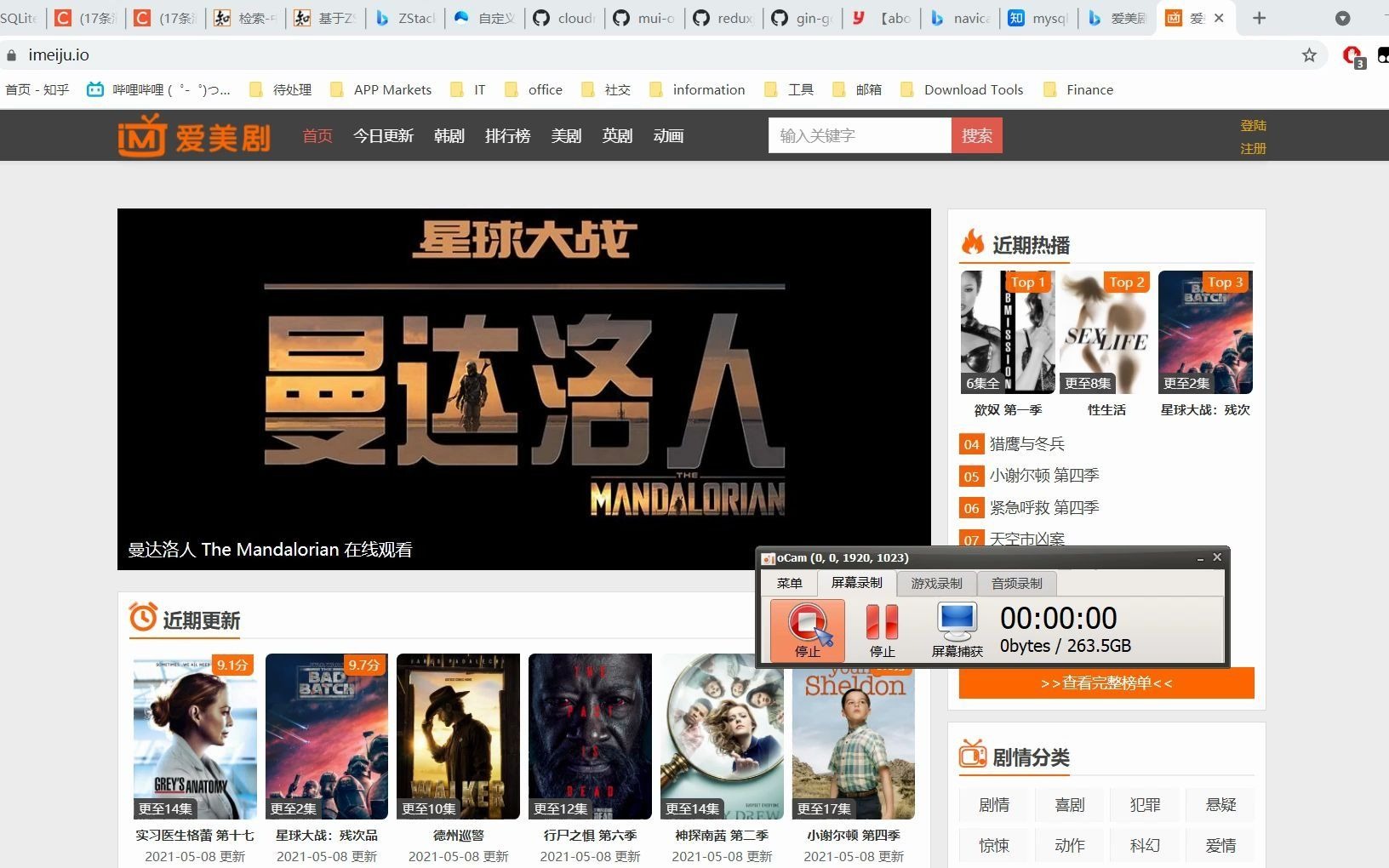Click 注册 link in header

coord(1253,148)
